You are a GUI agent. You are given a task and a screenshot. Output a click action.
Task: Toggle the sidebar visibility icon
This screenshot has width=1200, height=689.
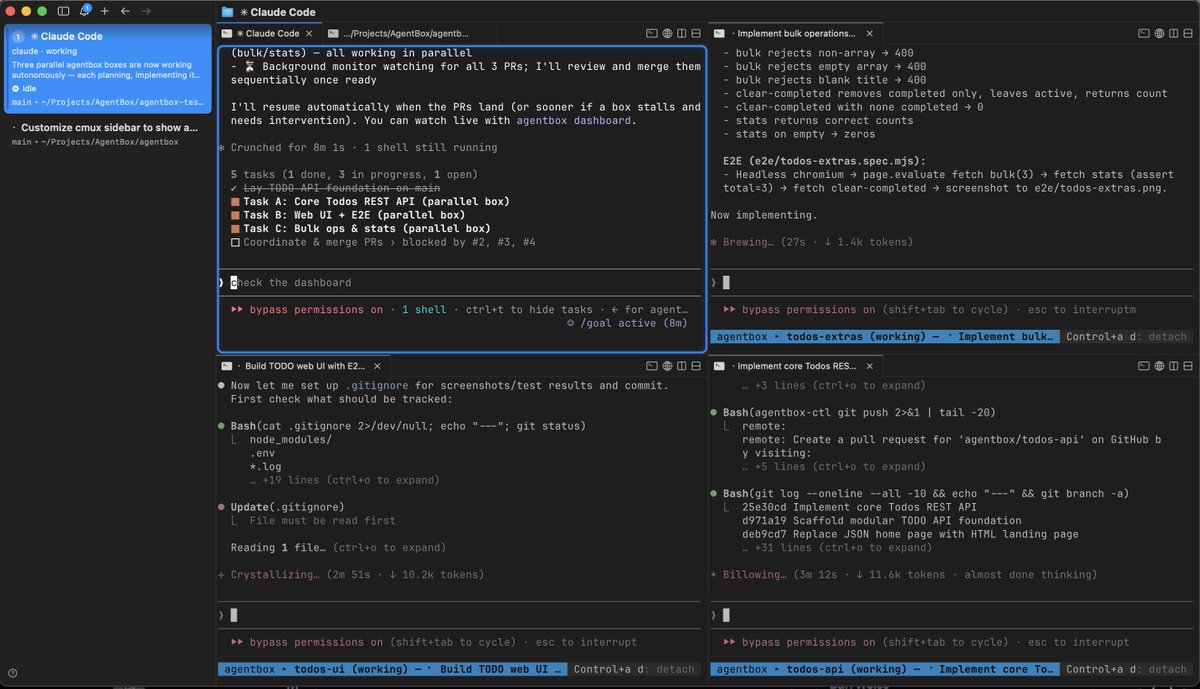tap(64, 11)
